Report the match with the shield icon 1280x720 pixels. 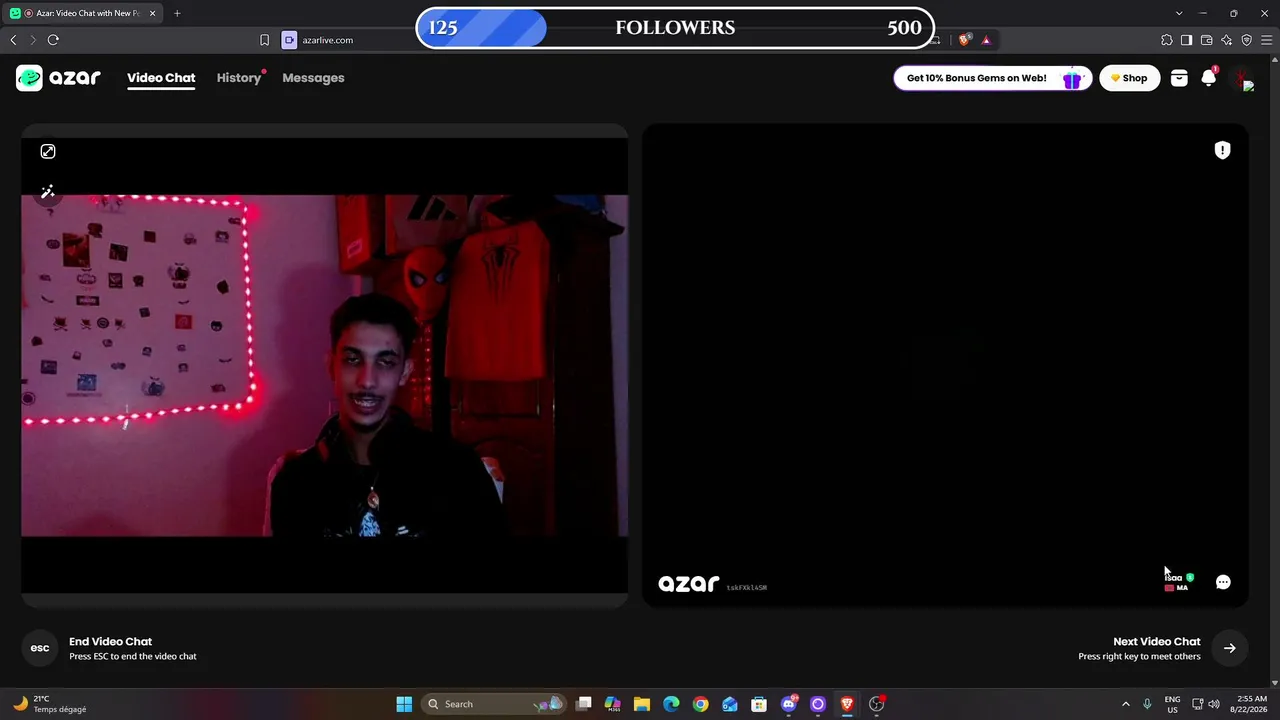coord(1222,150)
